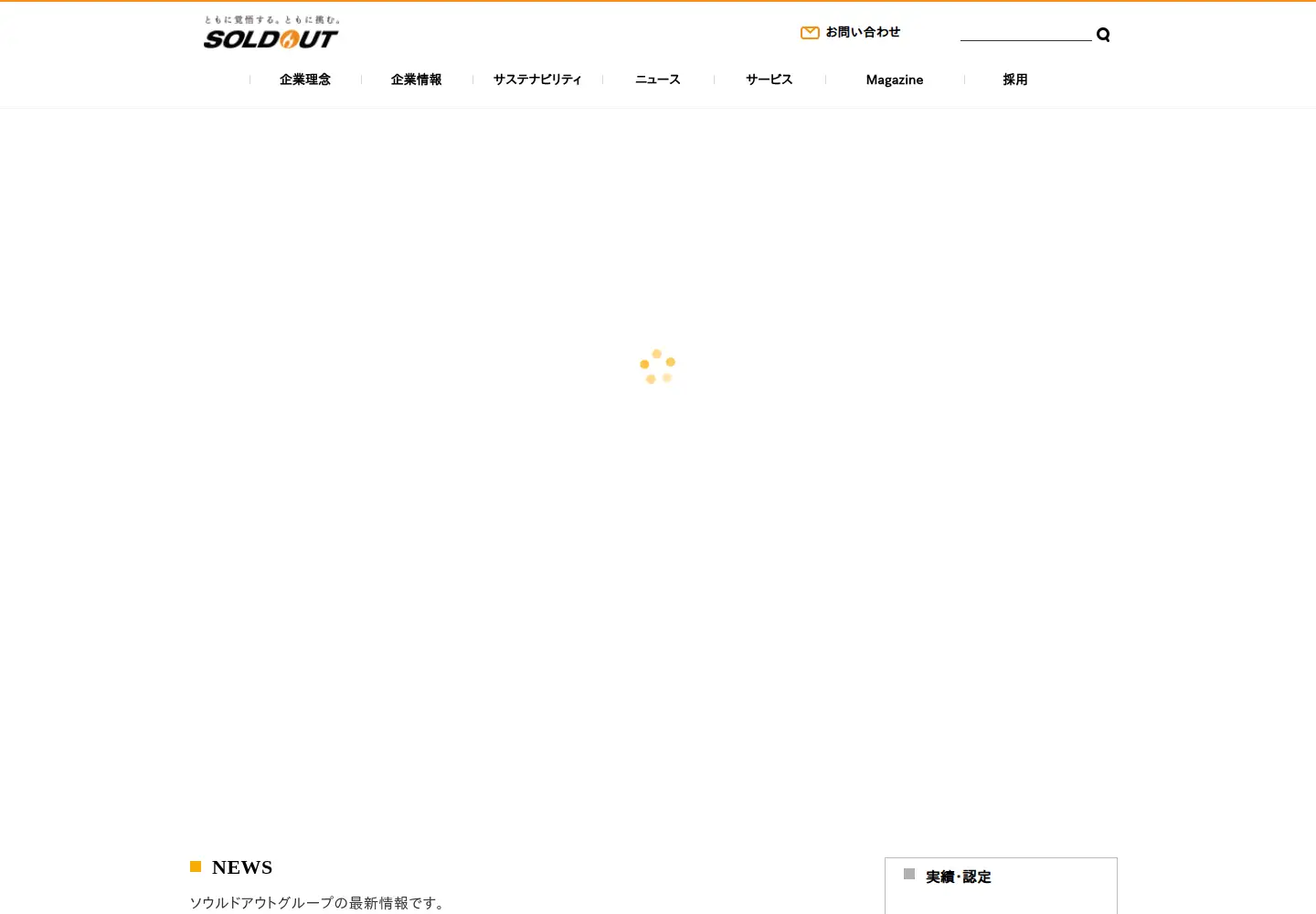Click the SOLDOUT logo

coord(271,33)
